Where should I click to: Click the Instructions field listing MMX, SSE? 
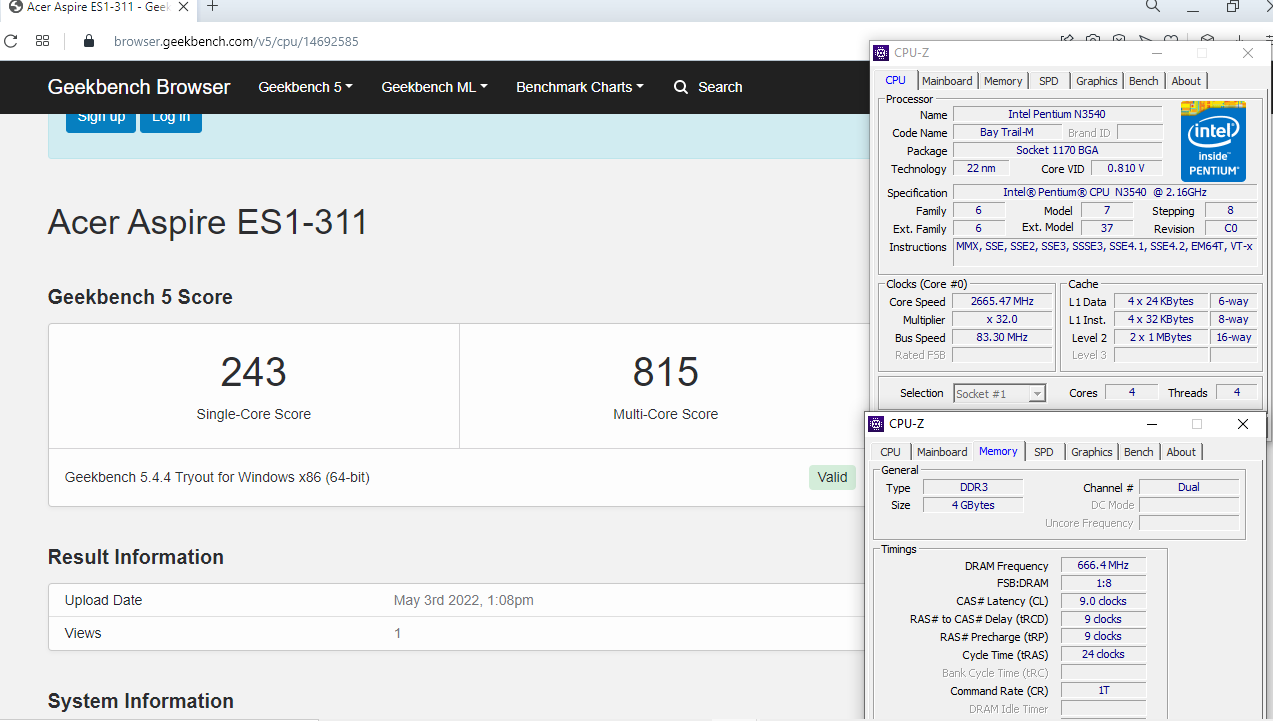[x=1104, y=253]
